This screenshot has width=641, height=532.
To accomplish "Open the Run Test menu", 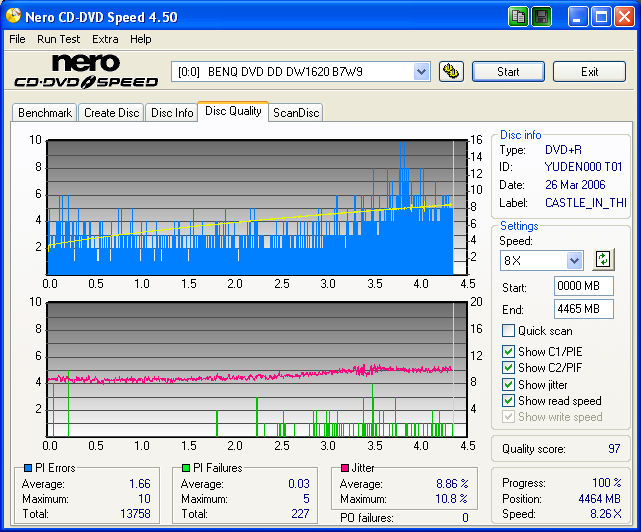I will point(58,39).
